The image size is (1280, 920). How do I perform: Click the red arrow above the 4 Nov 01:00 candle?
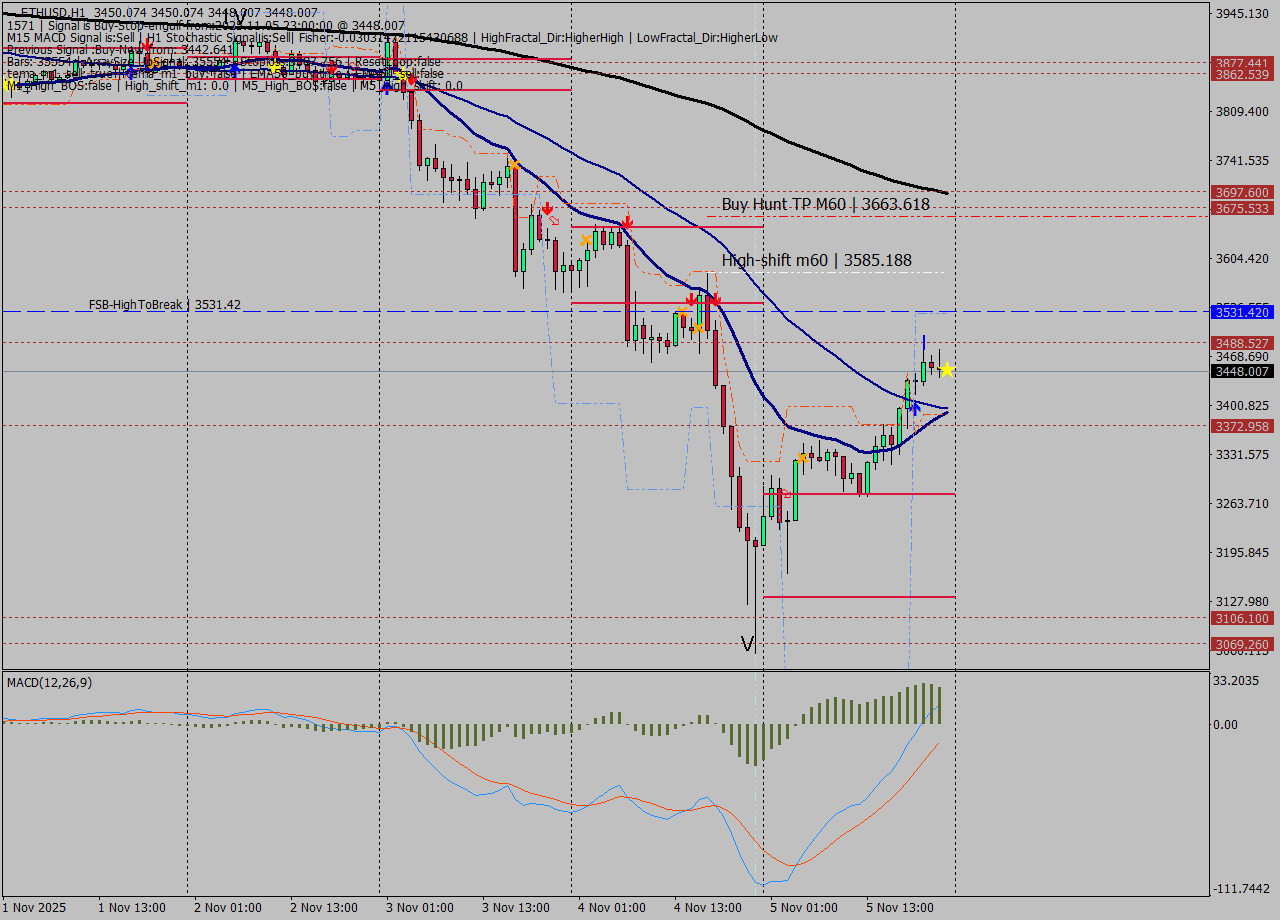click(x=626, y=219)
